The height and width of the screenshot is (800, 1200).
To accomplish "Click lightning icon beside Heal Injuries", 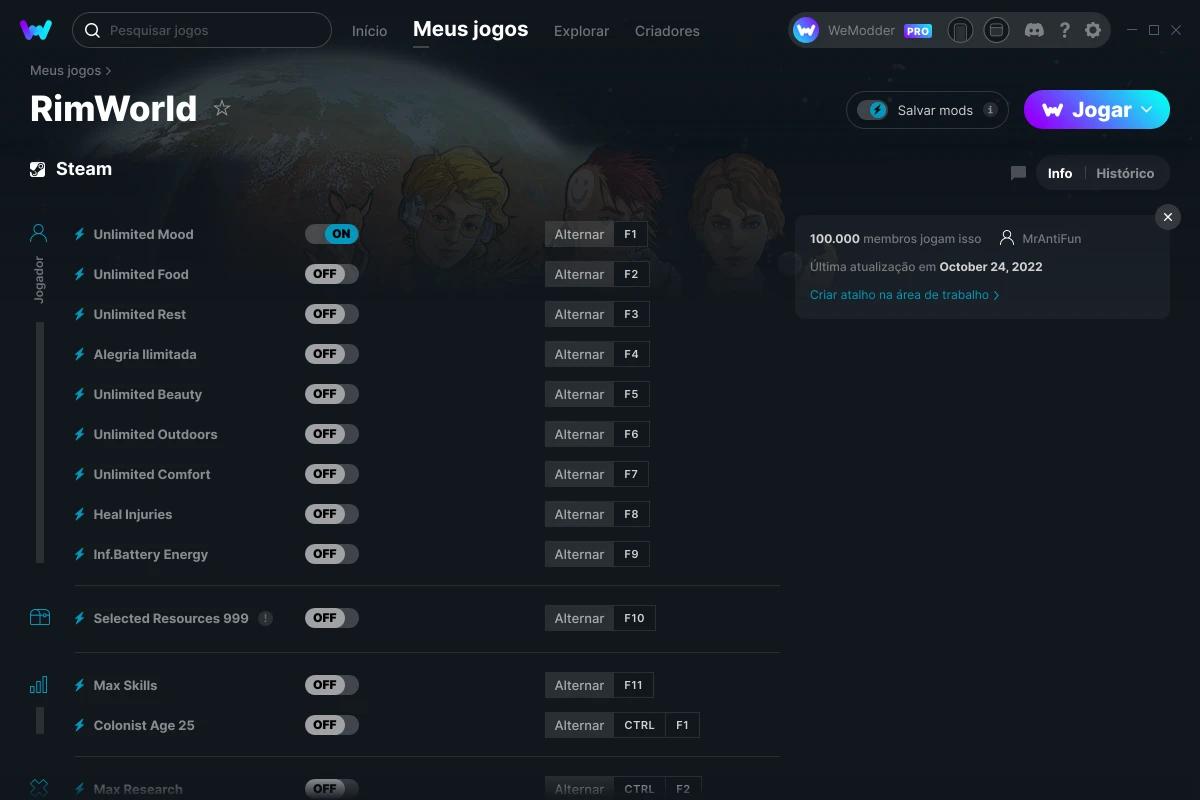I will [x=80, y=514].
